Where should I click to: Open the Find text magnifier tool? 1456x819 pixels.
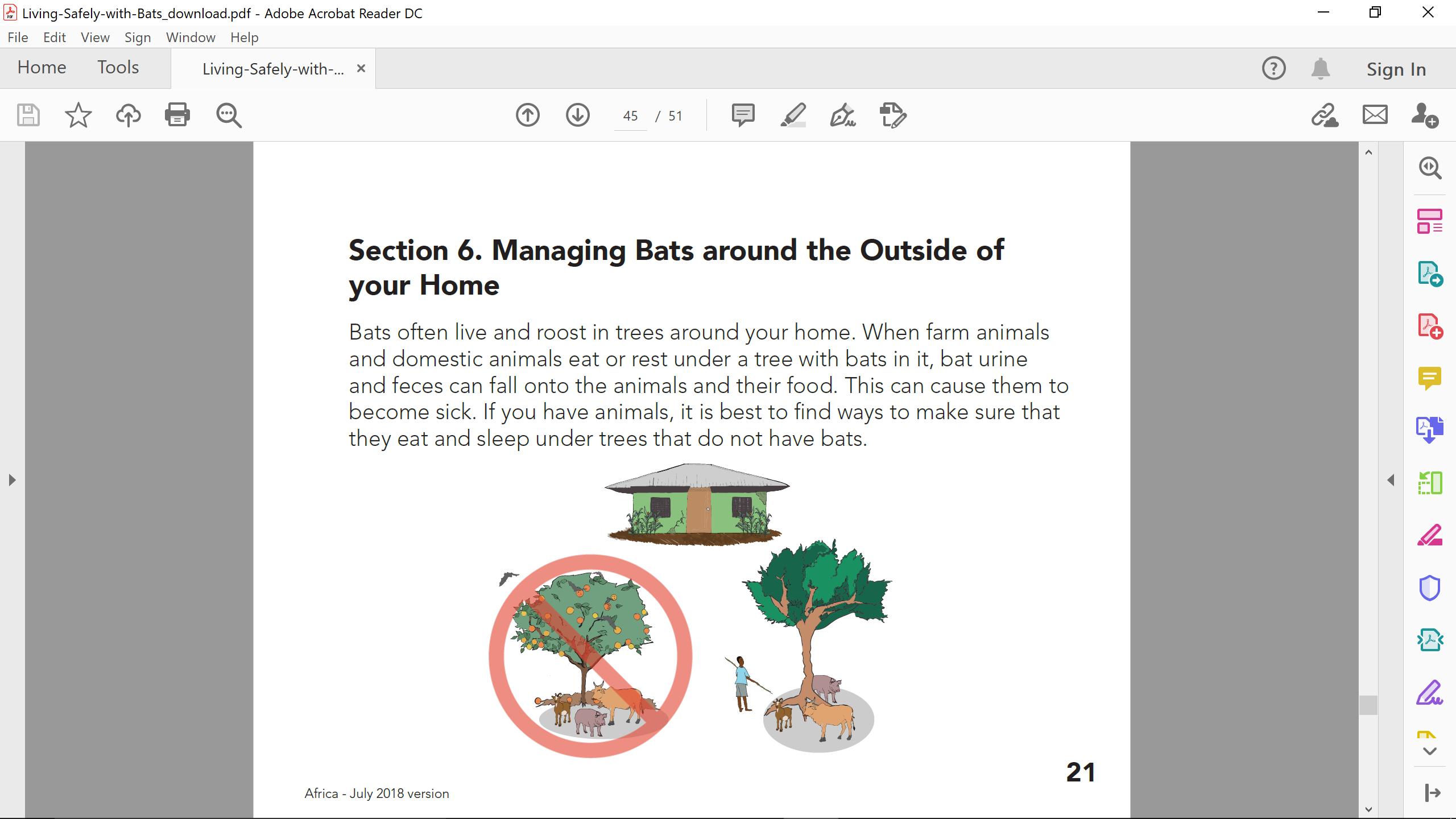point(229,115)
